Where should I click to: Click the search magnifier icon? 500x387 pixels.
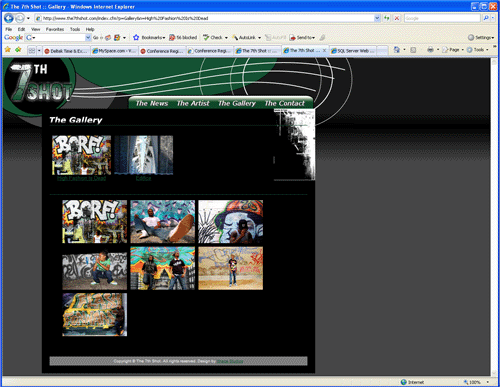[x=486, y=18]
